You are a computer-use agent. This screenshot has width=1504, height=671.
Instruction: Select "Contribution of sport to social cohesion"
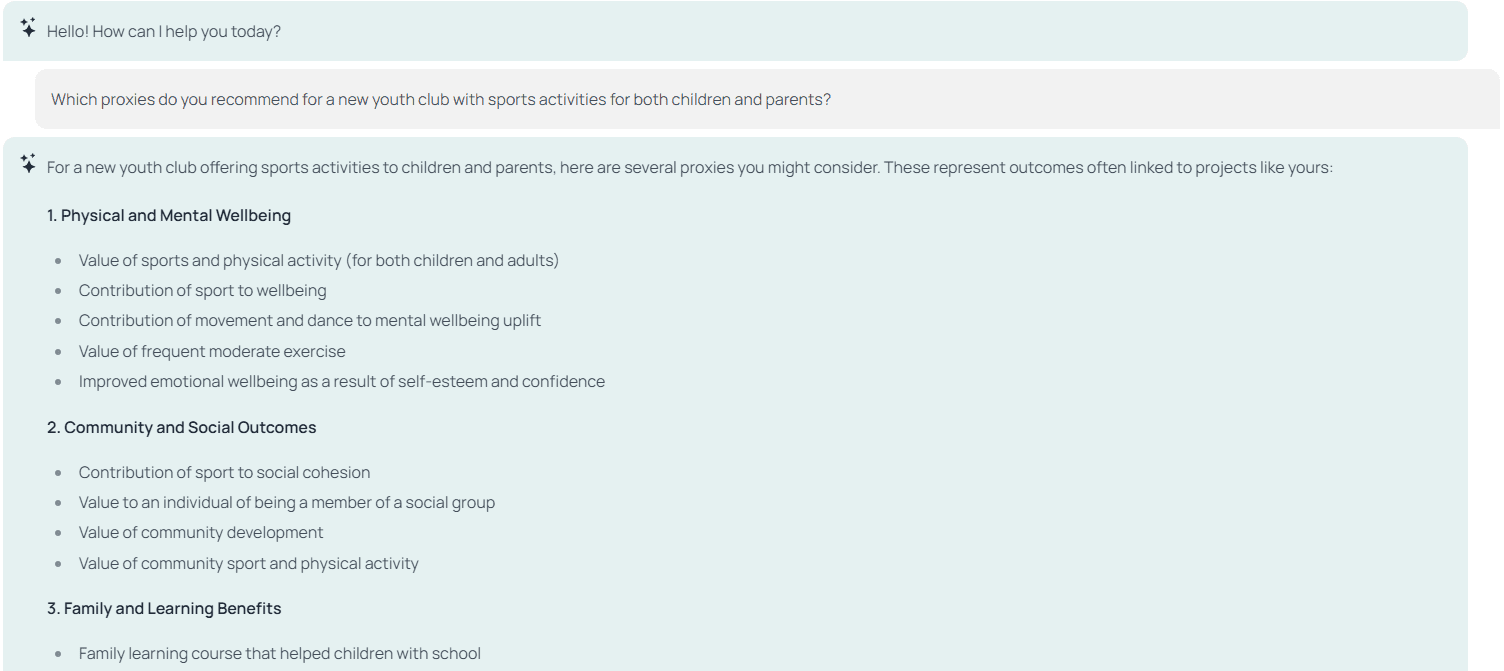pos(224,473)
